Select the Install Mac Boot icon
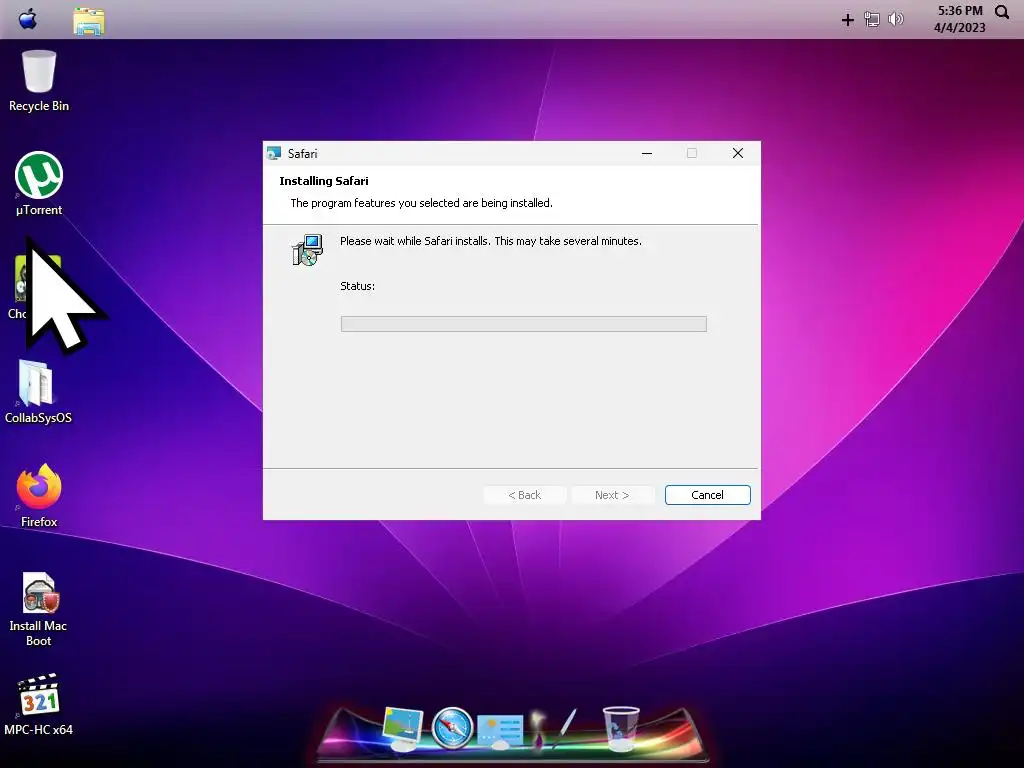Screen dimensions: 1024x768 coord(39,609)
